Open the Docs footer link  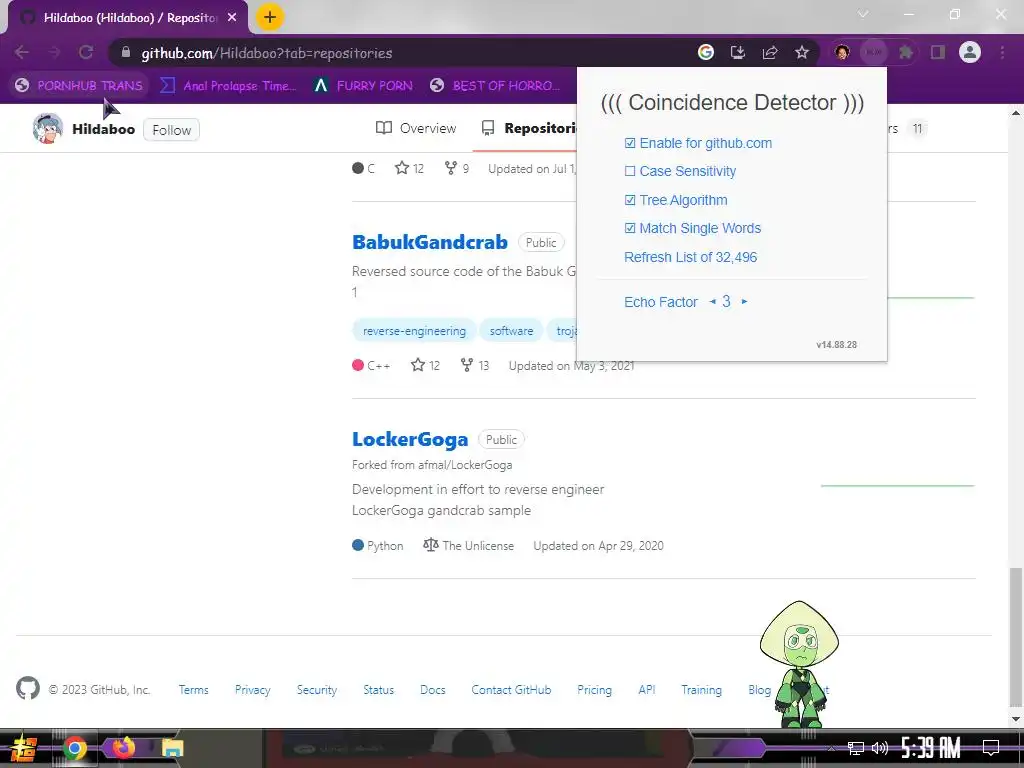[x=432, y=690]
